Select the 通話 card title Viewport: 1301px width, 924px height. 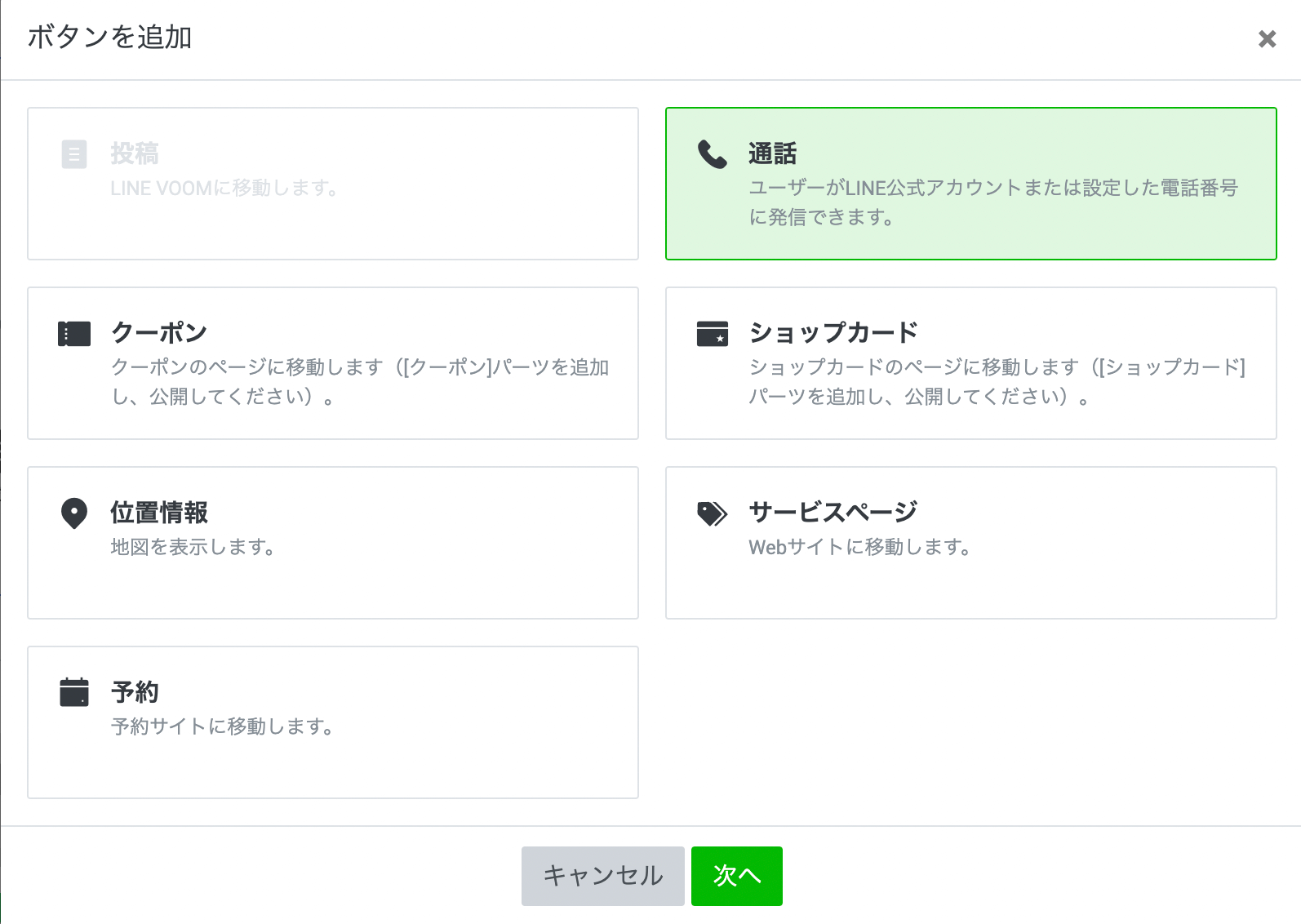(x=772, y=153)
